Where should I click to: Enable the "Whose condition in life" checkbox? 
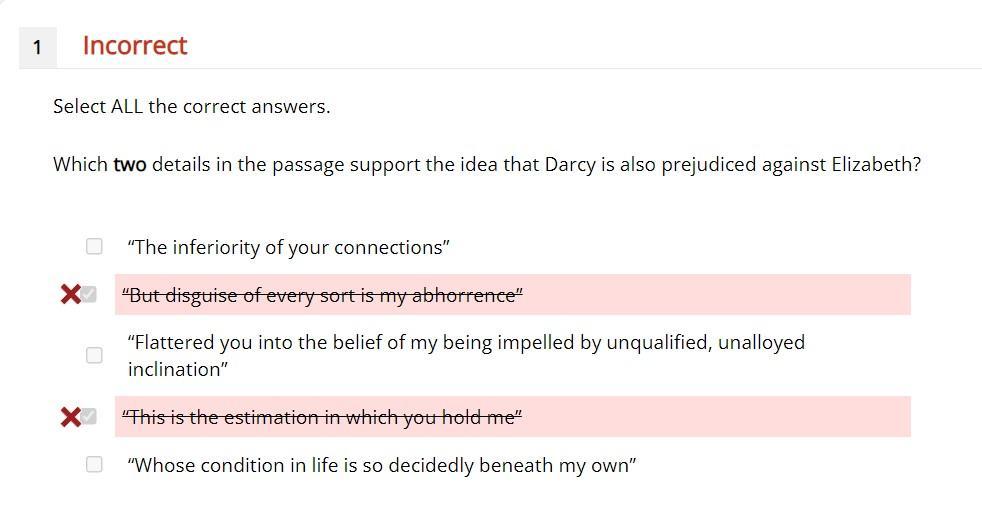[94, 464]
